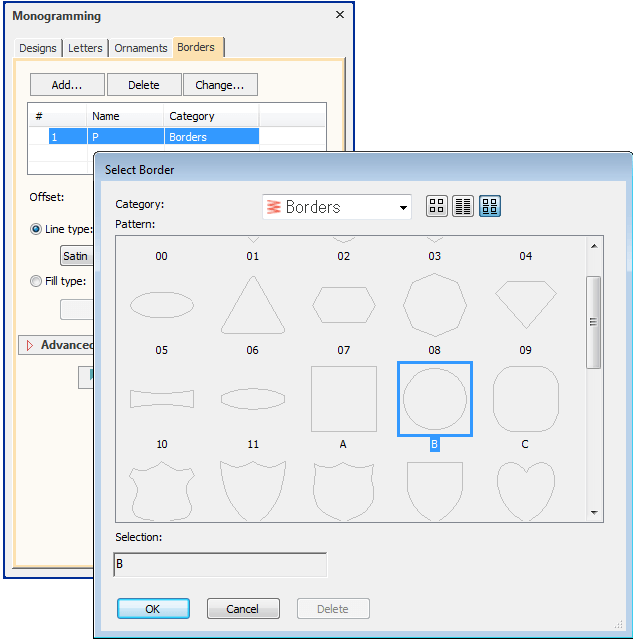Choose the ellipse border pattern 00
633x639 pixels.
click(x=161, y=304)
